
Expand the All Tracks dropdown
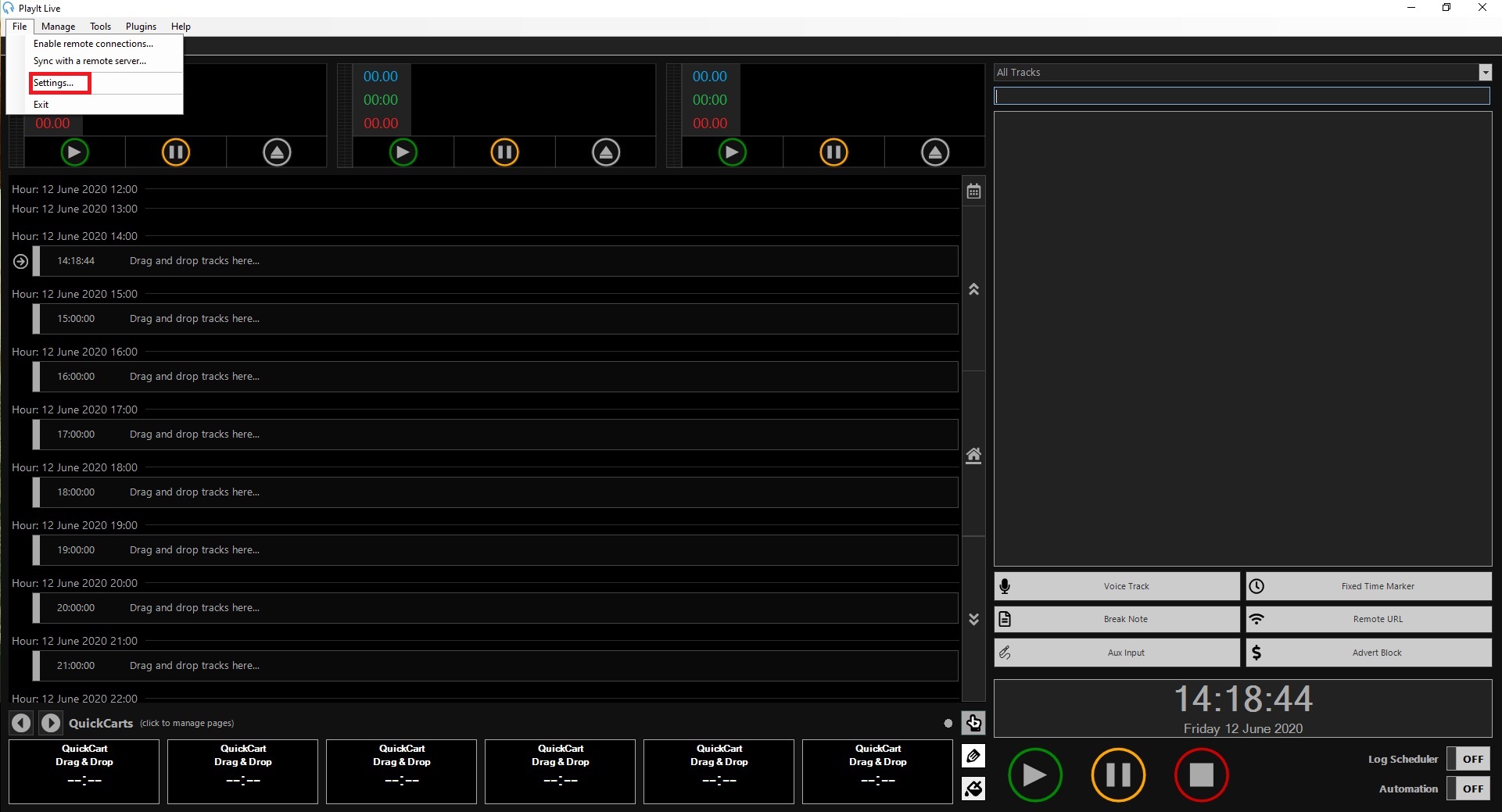pos(1485,73)
